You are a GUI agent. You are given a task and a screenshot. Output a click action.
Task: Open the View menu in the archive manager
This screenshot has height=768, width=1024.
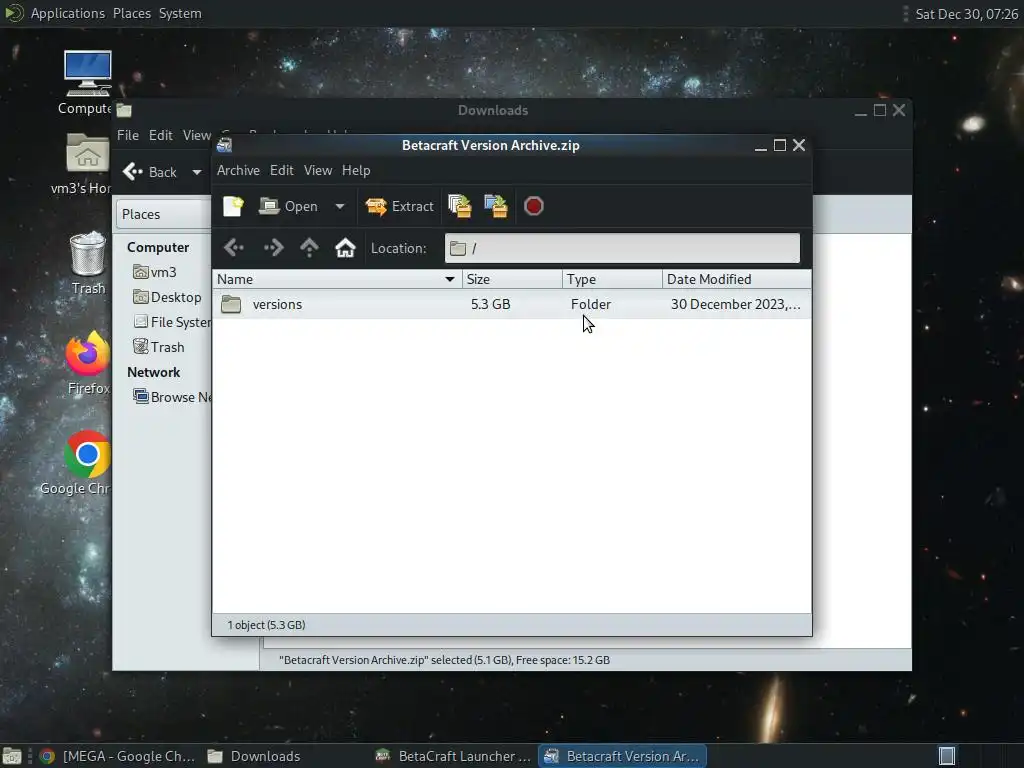[318, 170]
